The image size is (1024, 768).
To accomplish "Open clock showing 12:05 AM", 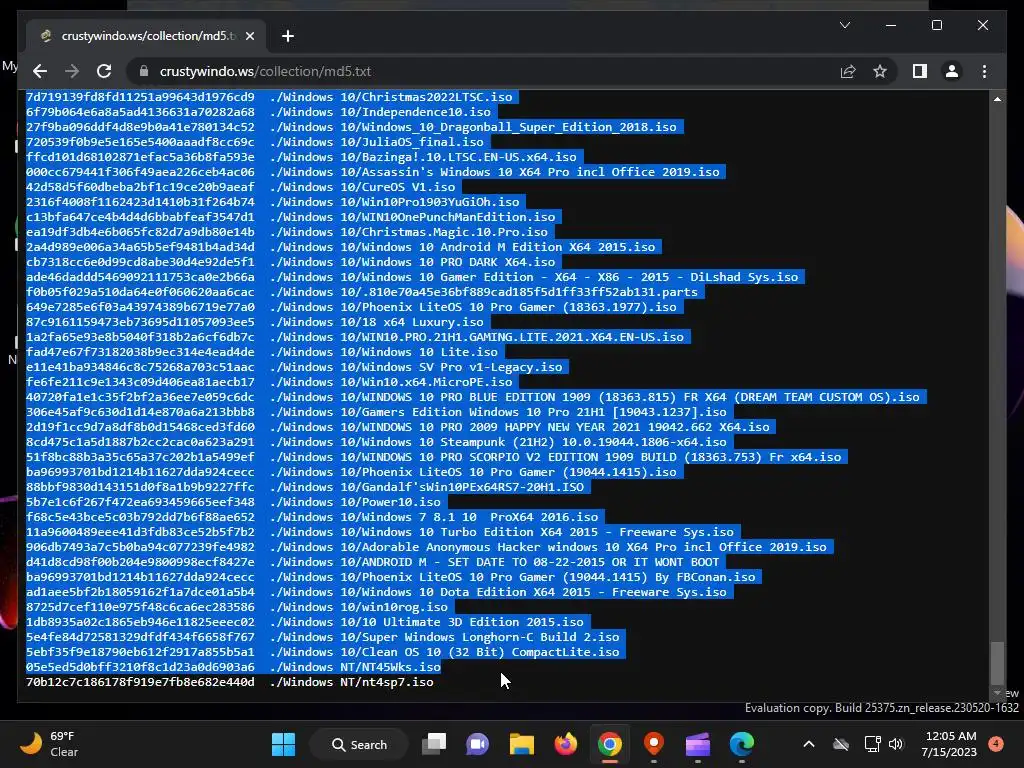I will point(949,744).
